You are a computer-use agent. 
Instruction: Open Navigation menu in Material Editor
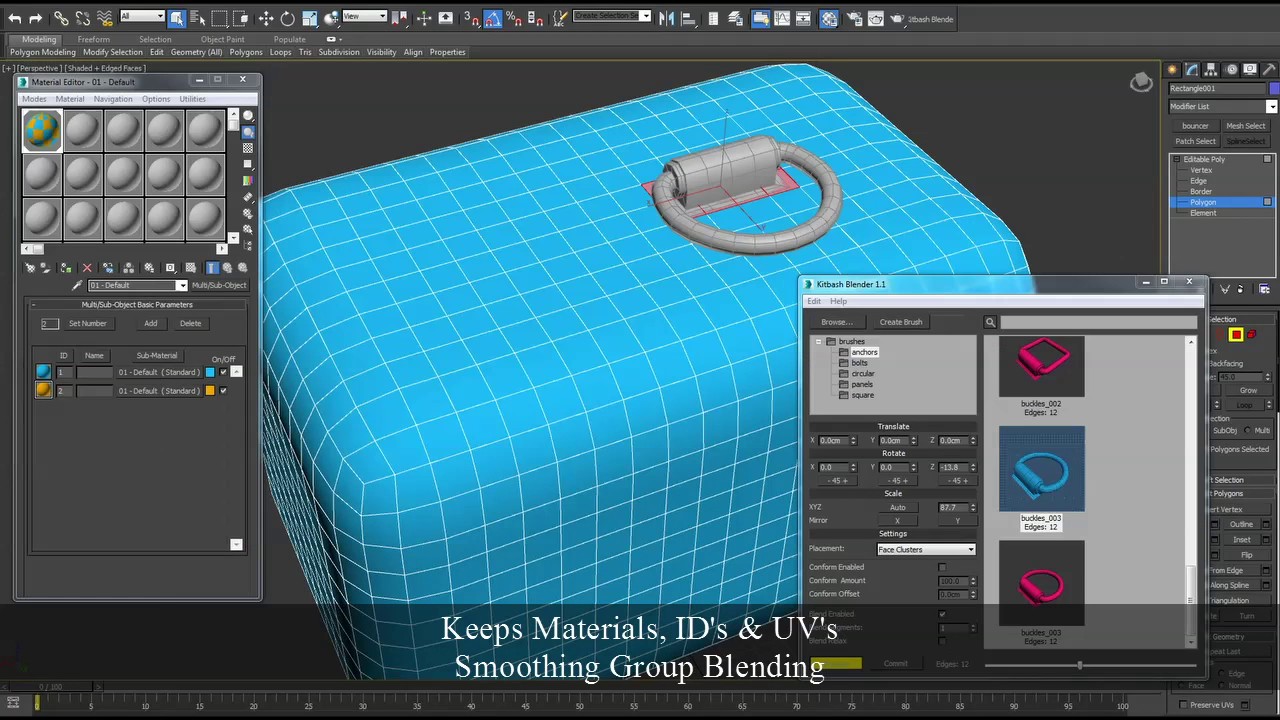click(113, 99)
